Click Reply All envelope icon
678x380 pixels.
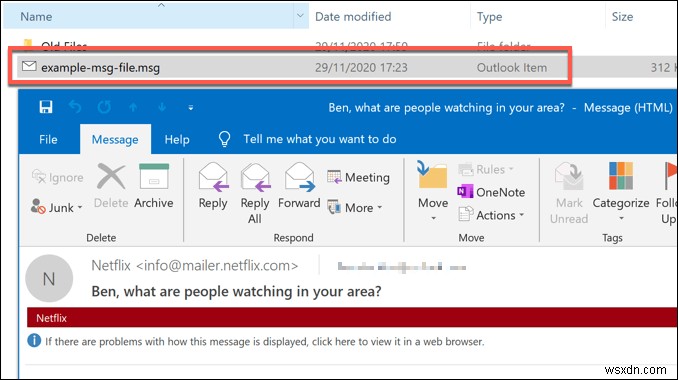tap(255, 177)
